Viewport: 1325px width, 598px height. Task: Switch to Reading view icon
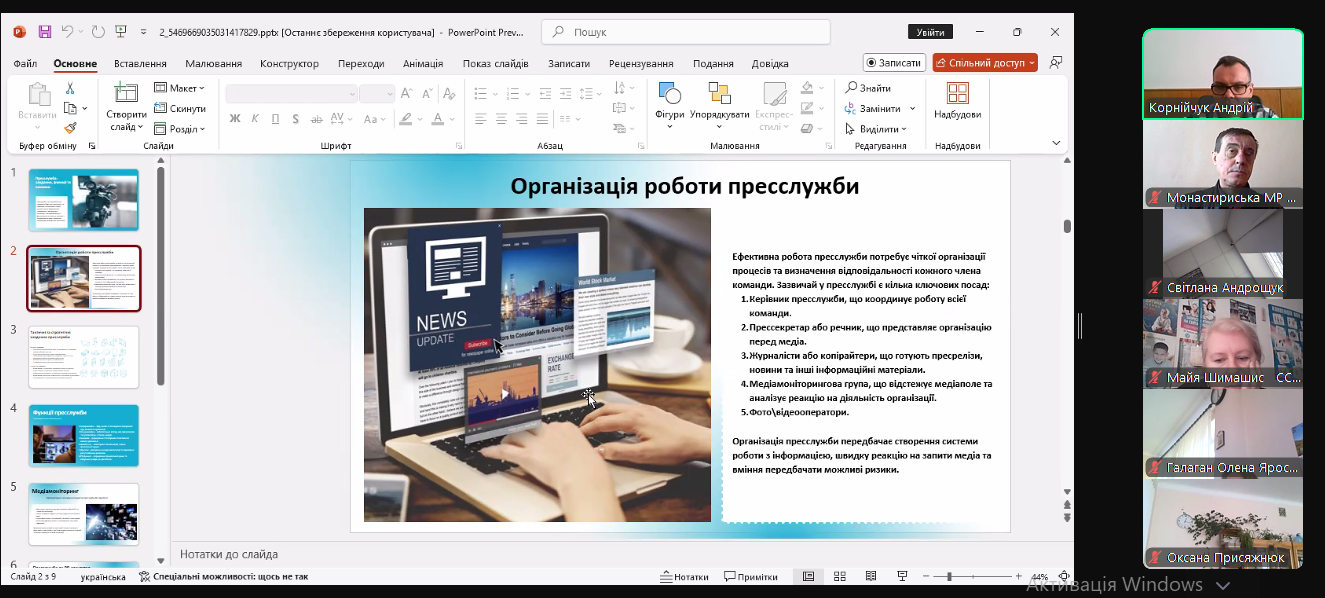pyautogui.click(x=871, y=577)
